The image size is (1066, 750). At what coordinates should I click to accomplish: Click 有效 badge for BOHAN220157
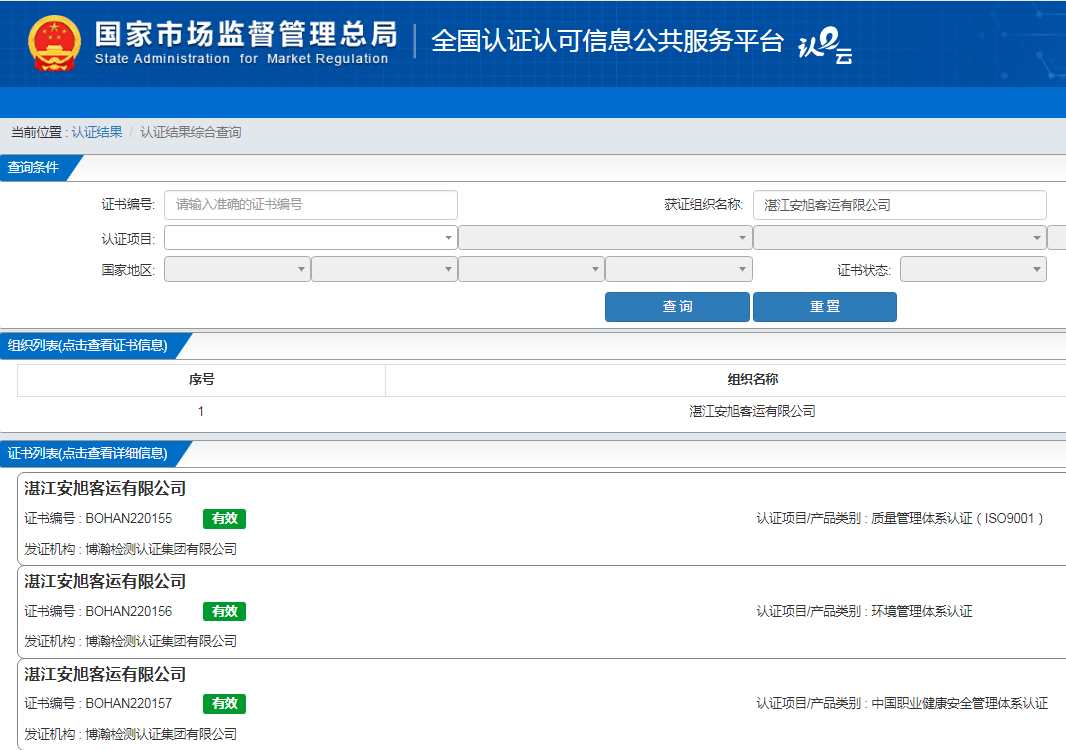(x=224, y=704)
